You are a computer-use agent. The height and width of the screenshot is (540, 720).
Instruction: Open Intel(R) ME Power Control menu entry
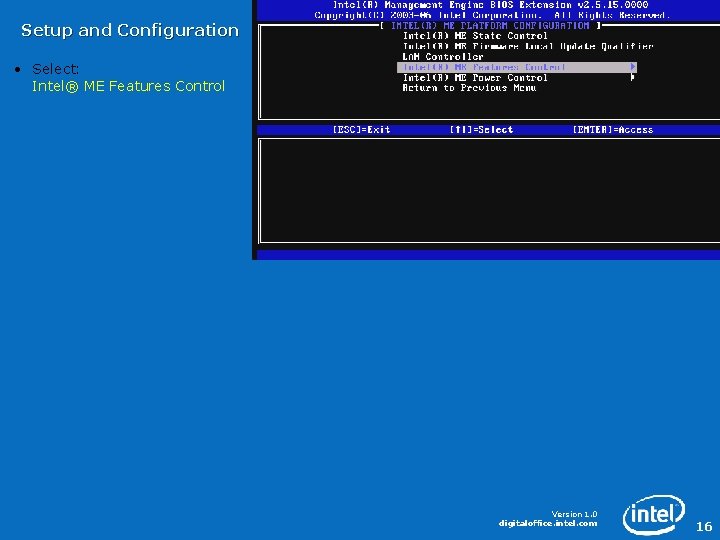pyautogui.click(x=475, y=78)
